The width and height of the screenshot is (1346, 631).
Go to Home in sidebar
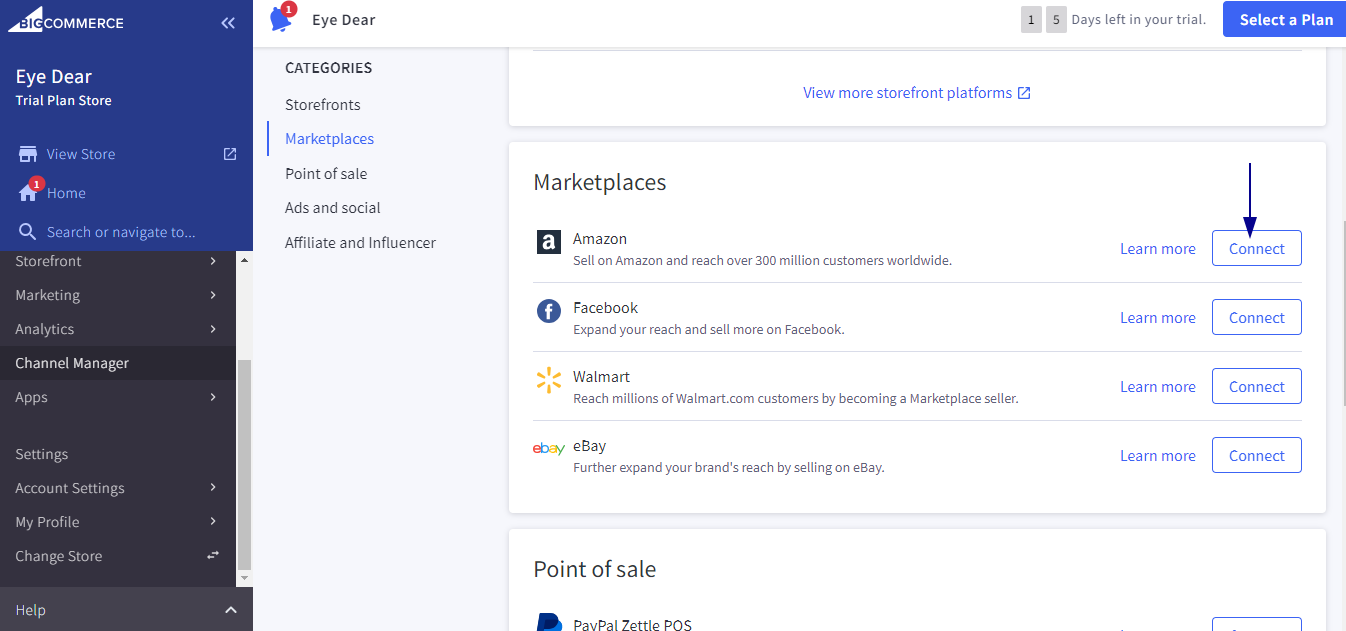[x=66, y=193]
